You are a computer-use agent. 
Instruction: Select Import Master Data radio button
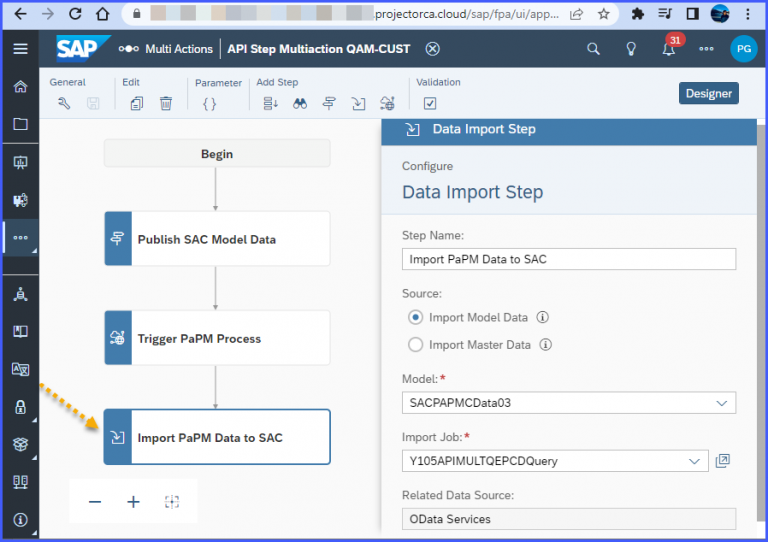pos(416,345)
